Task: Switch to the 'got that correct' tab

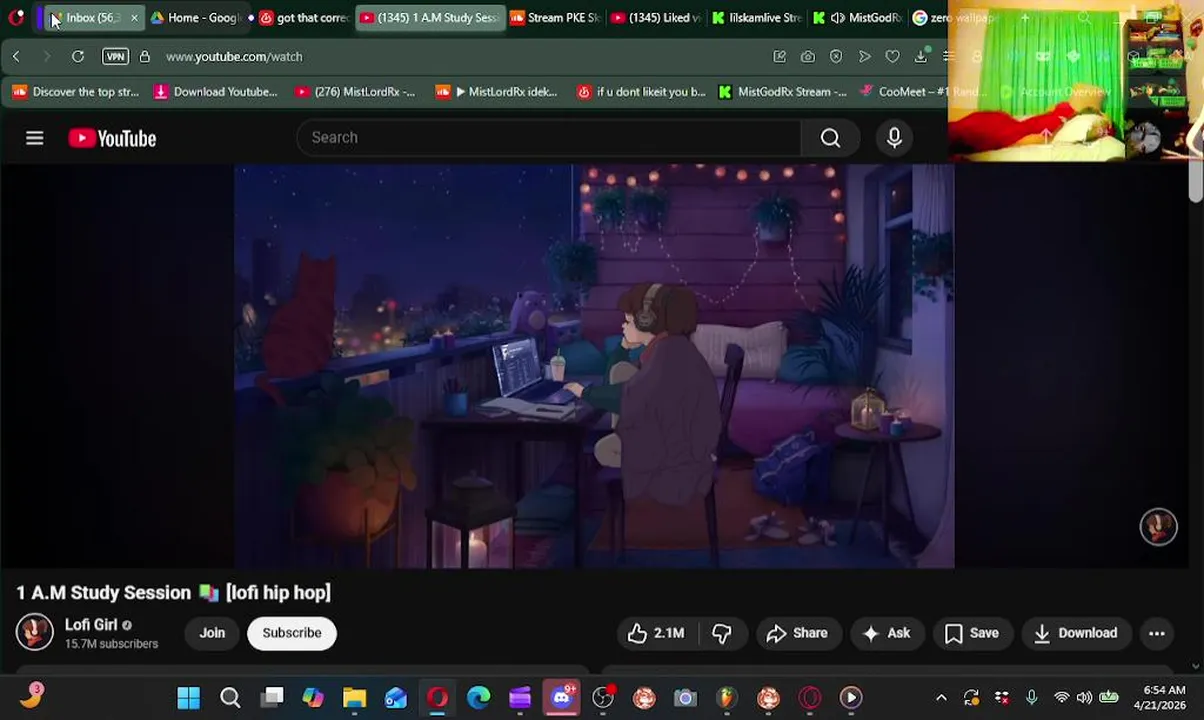Action: (x=304, y=18)
